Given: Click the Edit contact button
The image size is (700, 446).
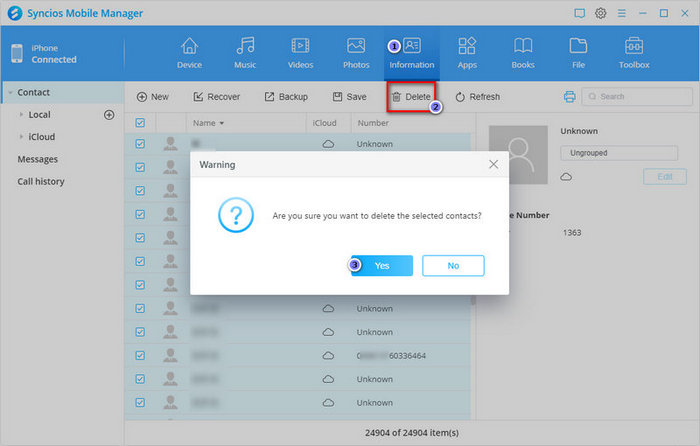Looking at the screenshot, I should (665, 177).
